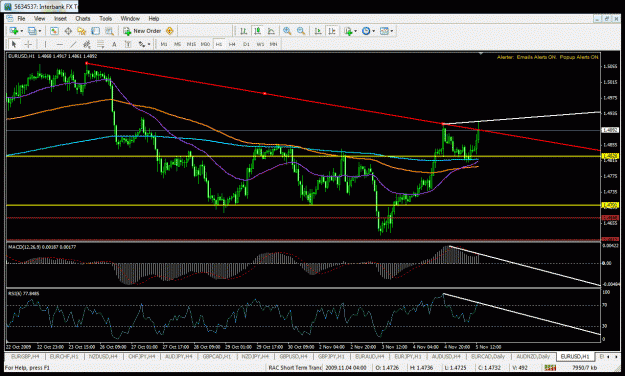Screen dimensions: 625x376
Task: Click the New Order button
Action: pos(142,31)
